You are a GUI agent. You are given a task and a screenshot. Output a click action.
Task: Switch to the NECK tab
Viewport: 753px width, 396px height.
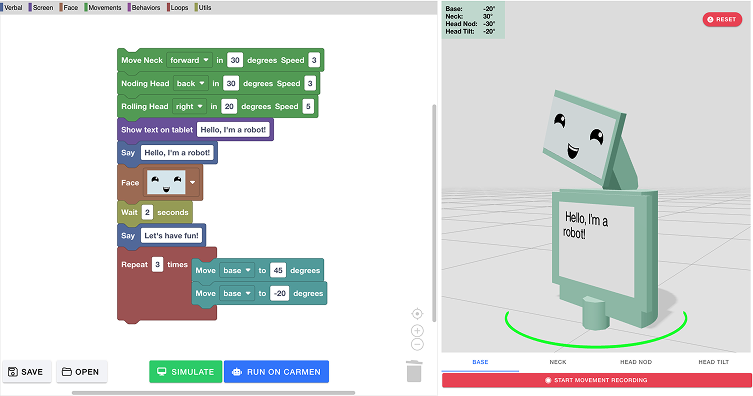click(558, 362)
